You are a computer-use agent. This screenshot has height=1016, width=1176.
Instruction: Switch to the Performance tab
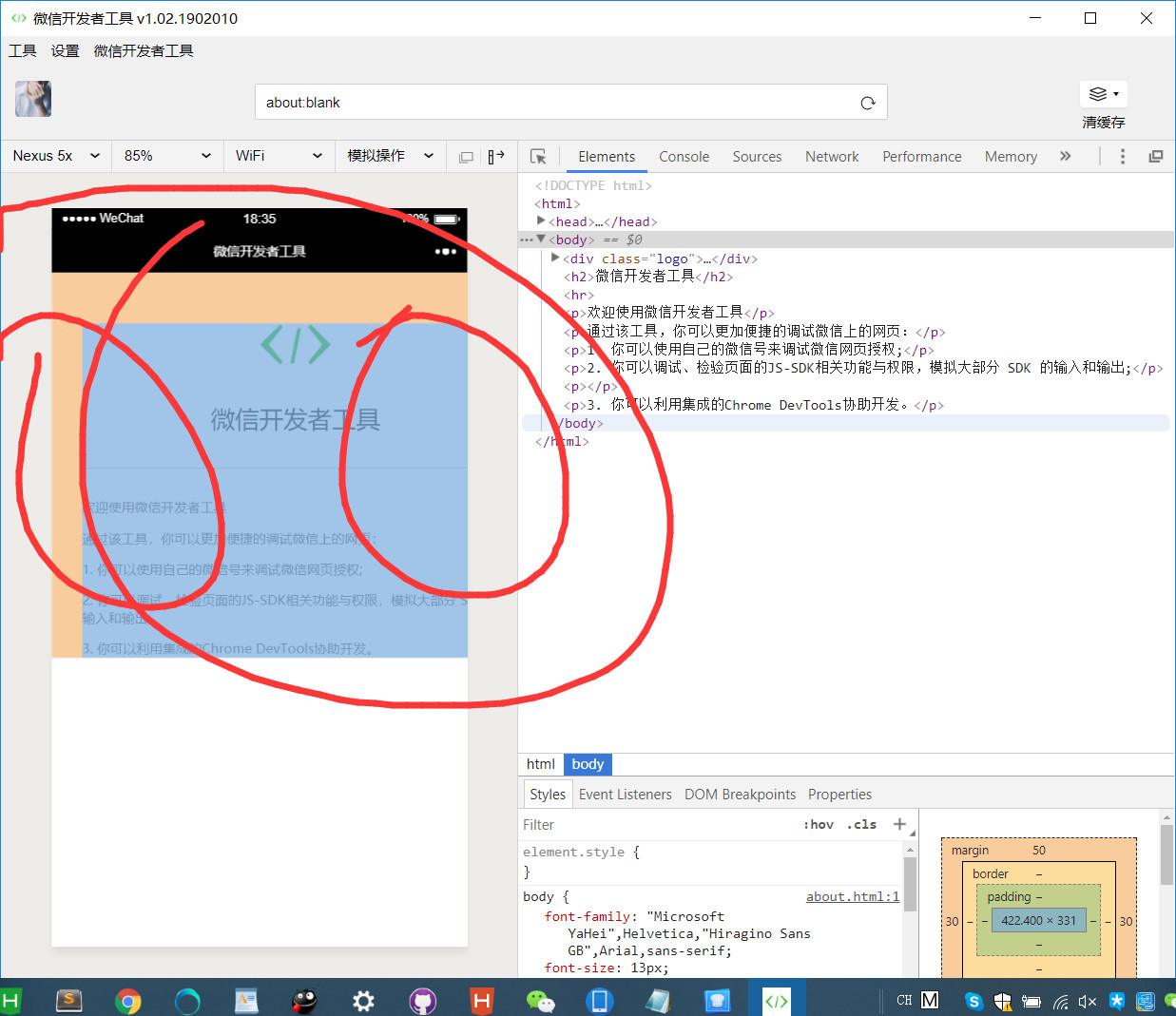point(921,157)
